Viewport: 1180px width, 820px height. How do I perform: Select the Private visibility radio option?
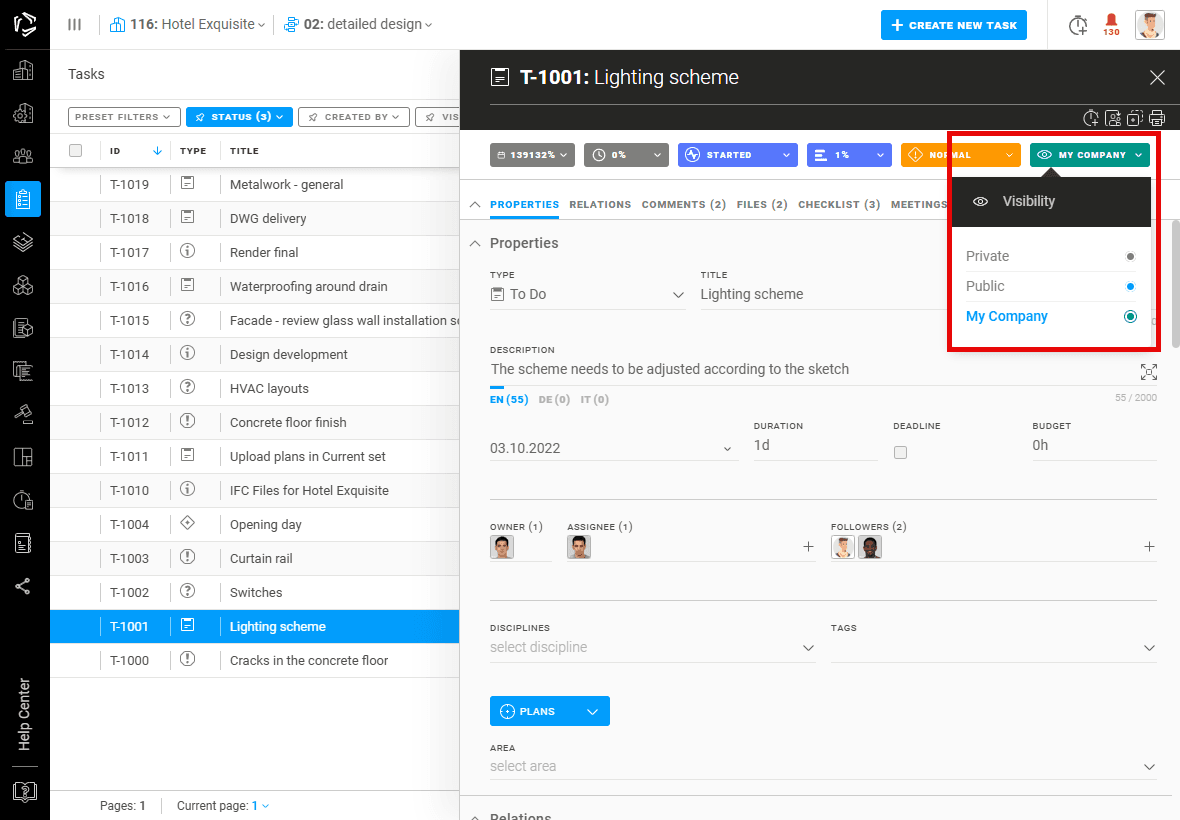pyautogui.click(x=1130, y=257)
